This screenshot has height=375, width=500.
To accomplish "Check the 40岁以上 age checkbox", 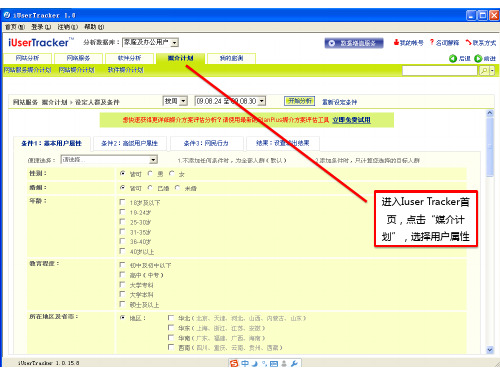I will point(122,251).
